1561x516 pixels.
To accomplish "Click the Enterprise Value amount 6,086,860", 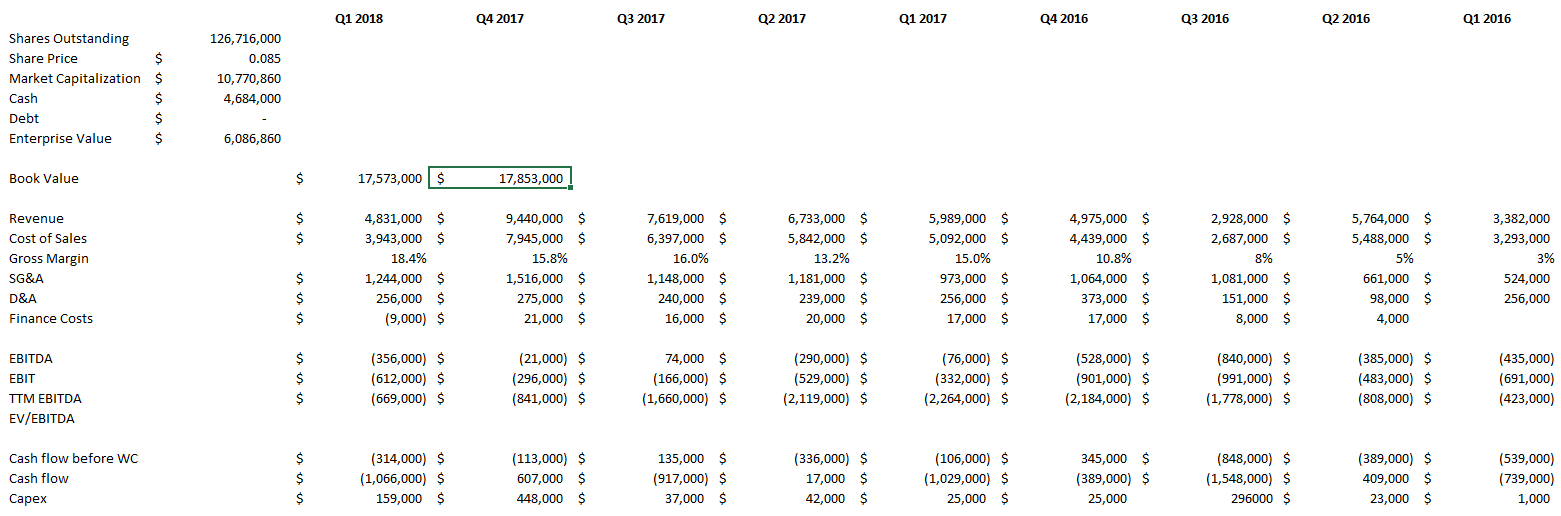I will click(x=252, y=139).
